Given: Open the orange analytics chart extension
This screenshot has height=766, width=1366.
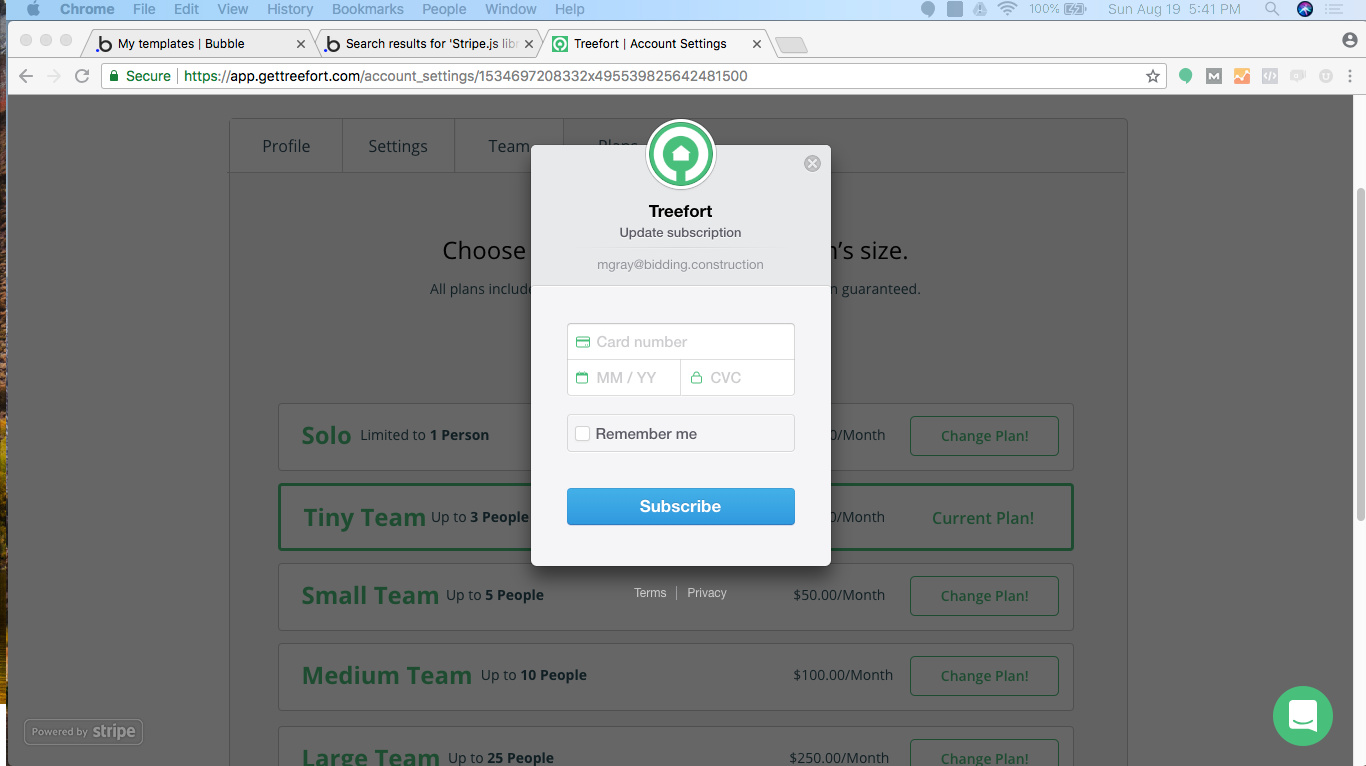Looking at the screenshot, I should [x=1242, y=76].
